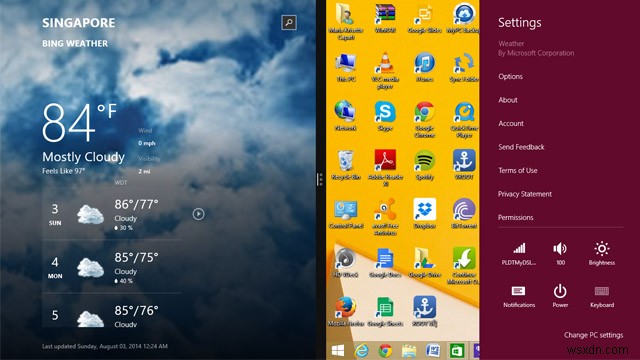Click the Power button in Settings
Screen dimensions: 640x360
click(560, 296)
